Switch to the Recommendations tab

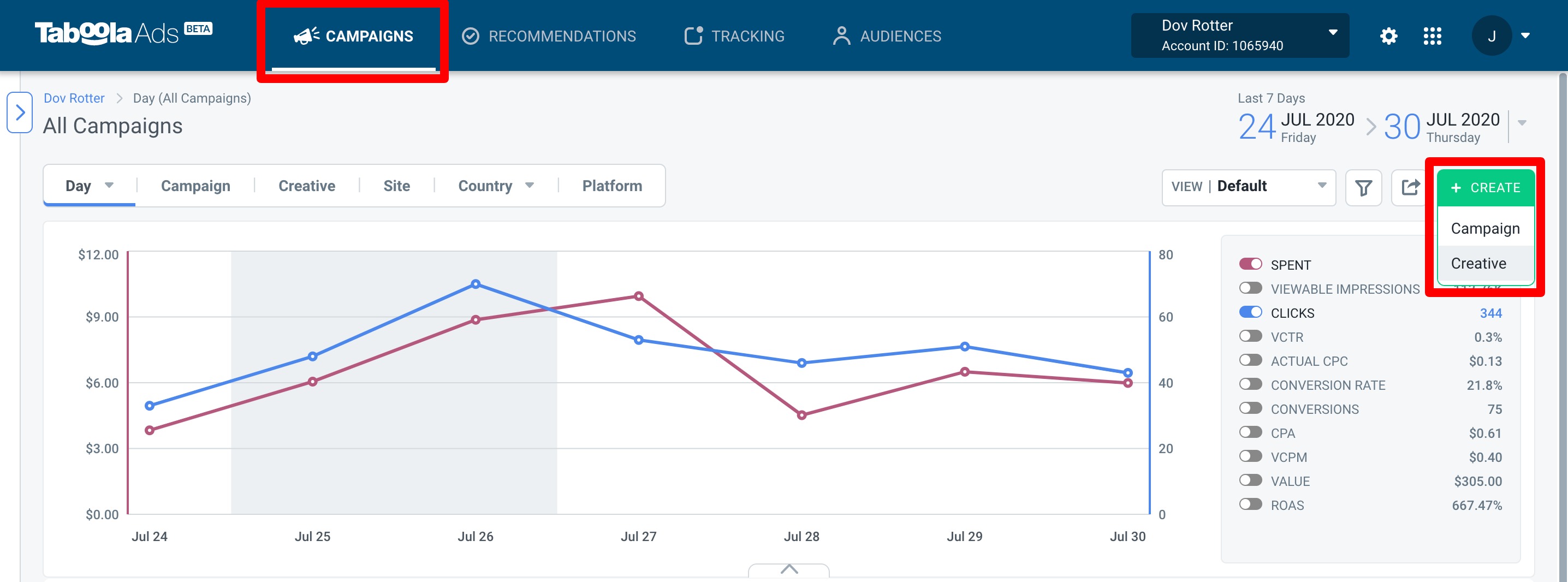pos(549,36)
